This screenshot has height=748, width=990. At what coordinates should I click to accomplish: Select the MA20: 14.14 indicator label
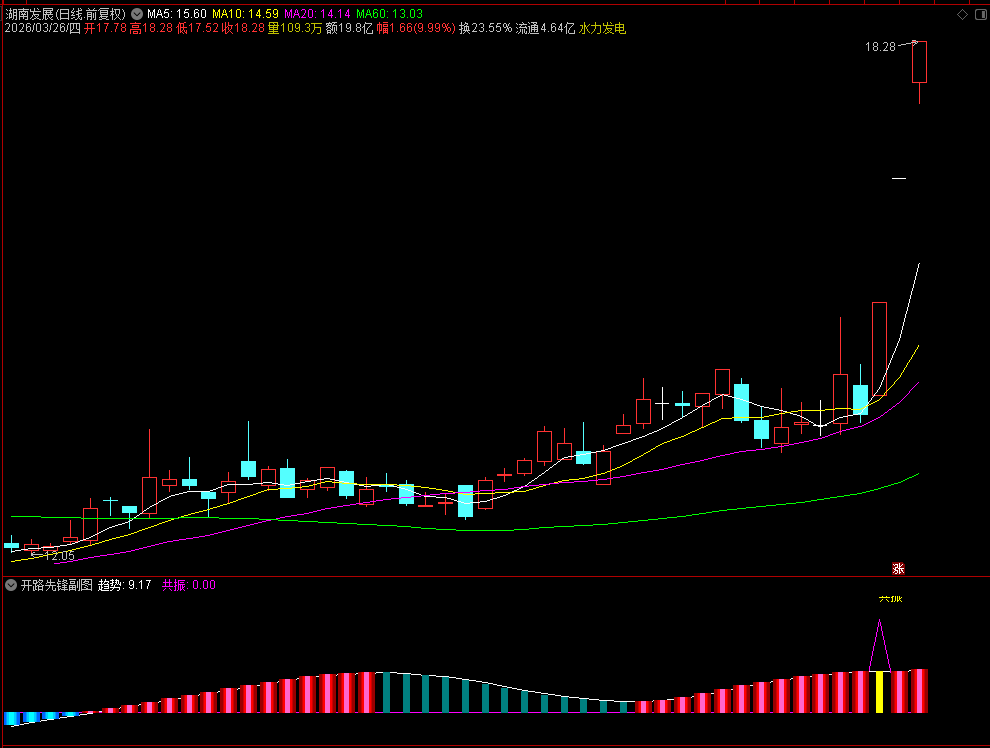317,14
